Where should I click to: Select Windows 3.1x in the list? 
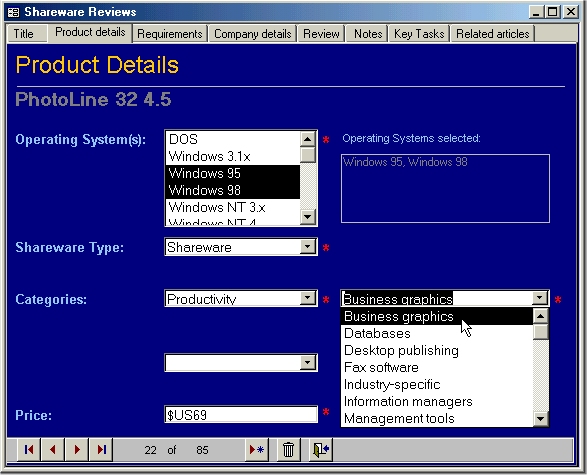(232, 156)
